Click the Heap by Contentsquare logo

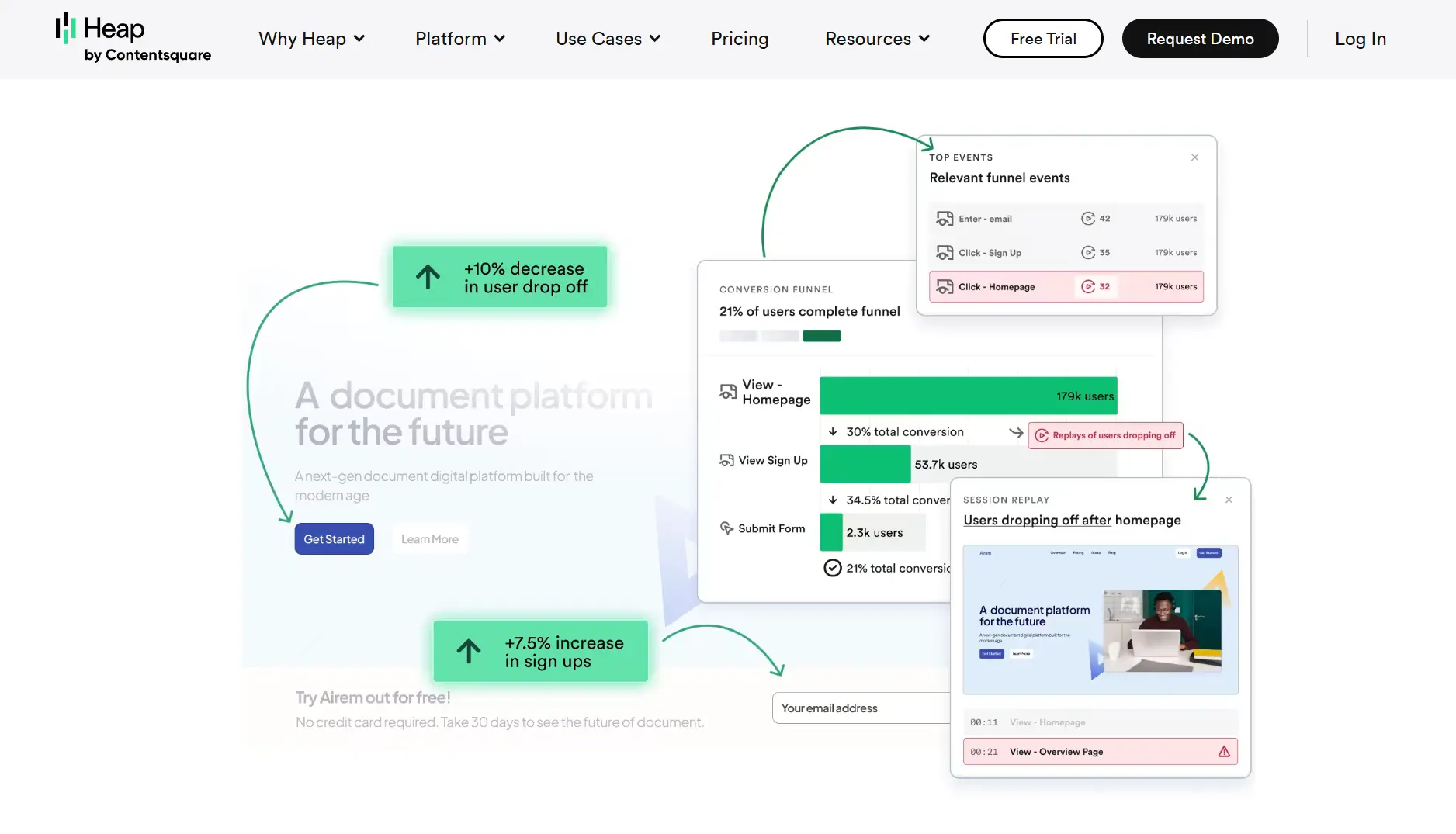pyautogui.click(x=133, y=38)
